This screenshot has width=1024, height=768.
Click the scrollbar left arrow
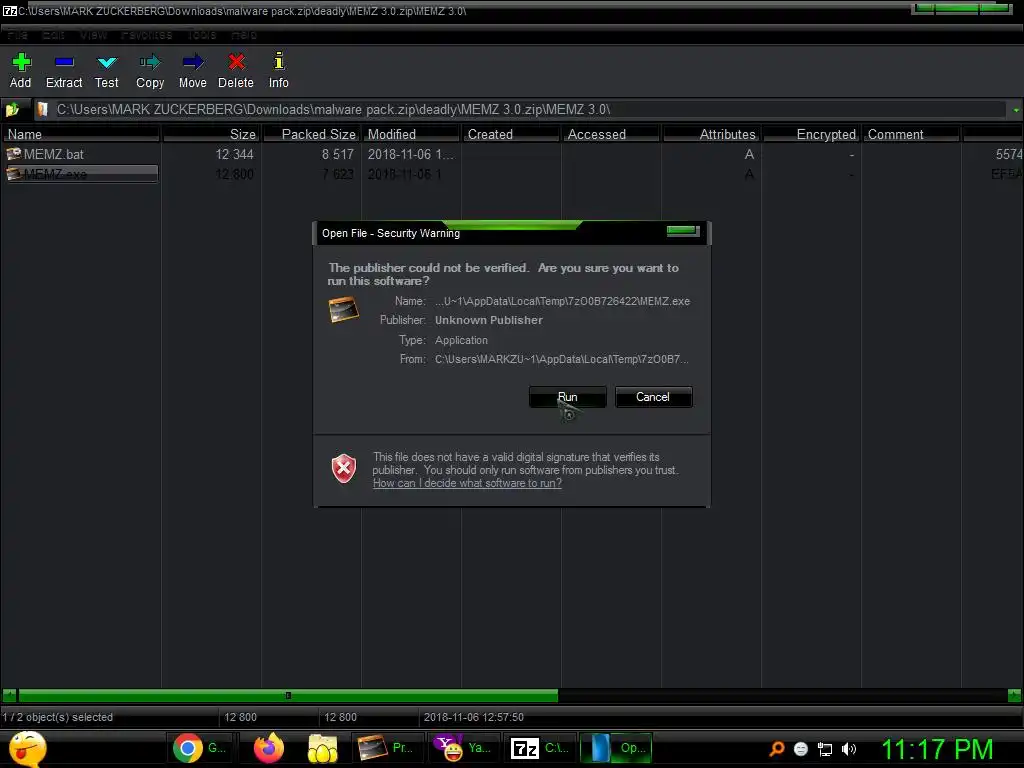pyautogui.click(x=9, y=696)
